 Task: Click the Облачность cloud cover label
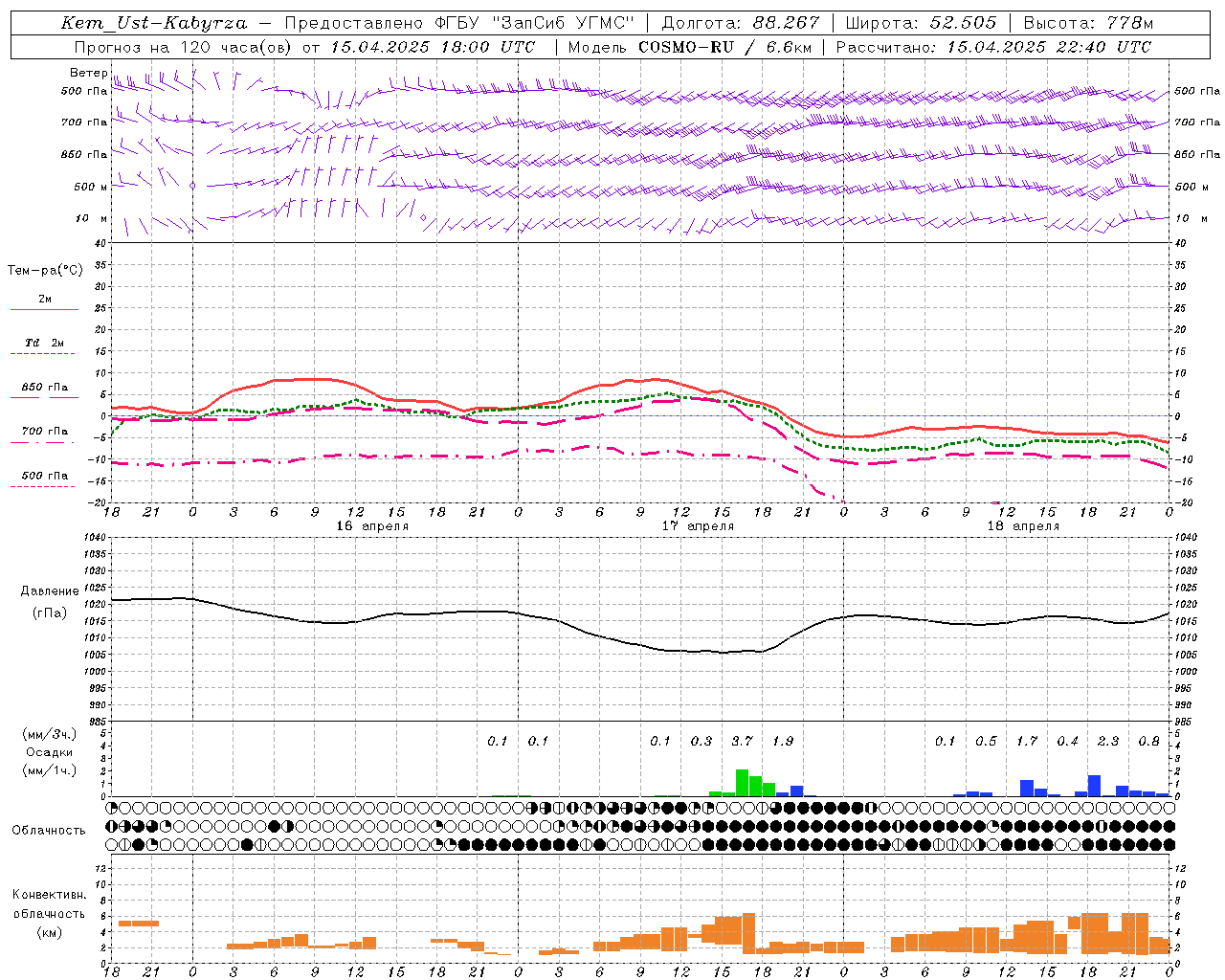pyautogui.click(x=49, y=830)
